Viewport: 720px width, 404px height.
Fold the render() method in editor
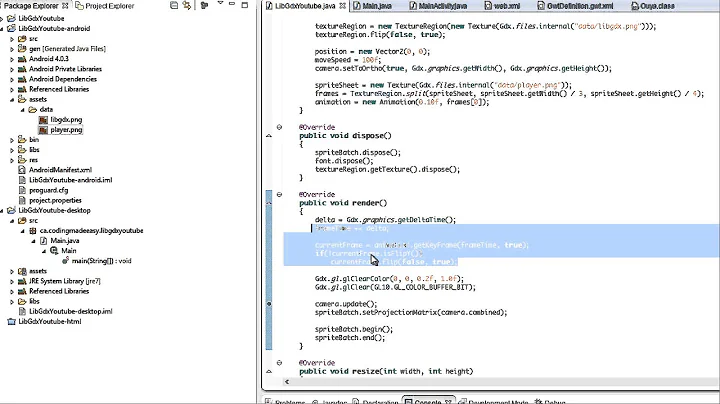coord(279,195)
